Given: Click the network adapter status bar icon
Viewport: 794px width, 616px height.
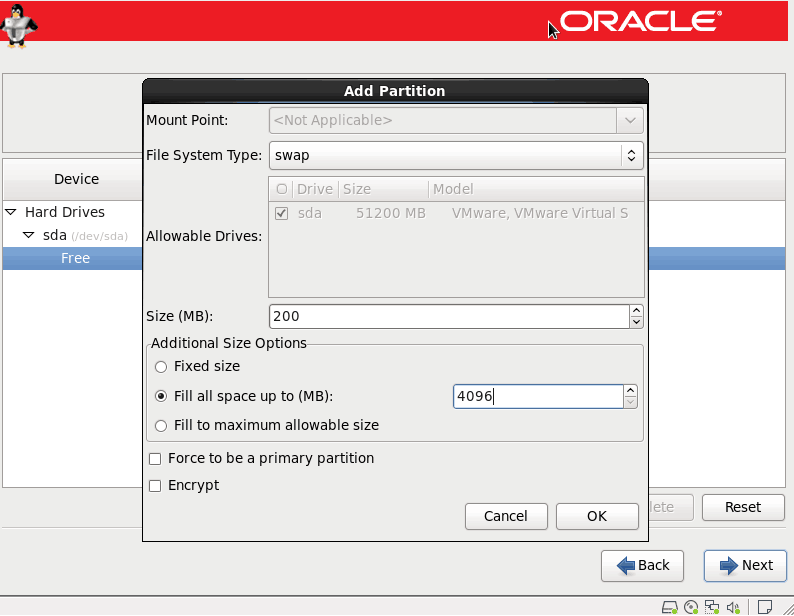Looking at the screenshot, I should tap(712, 607).
